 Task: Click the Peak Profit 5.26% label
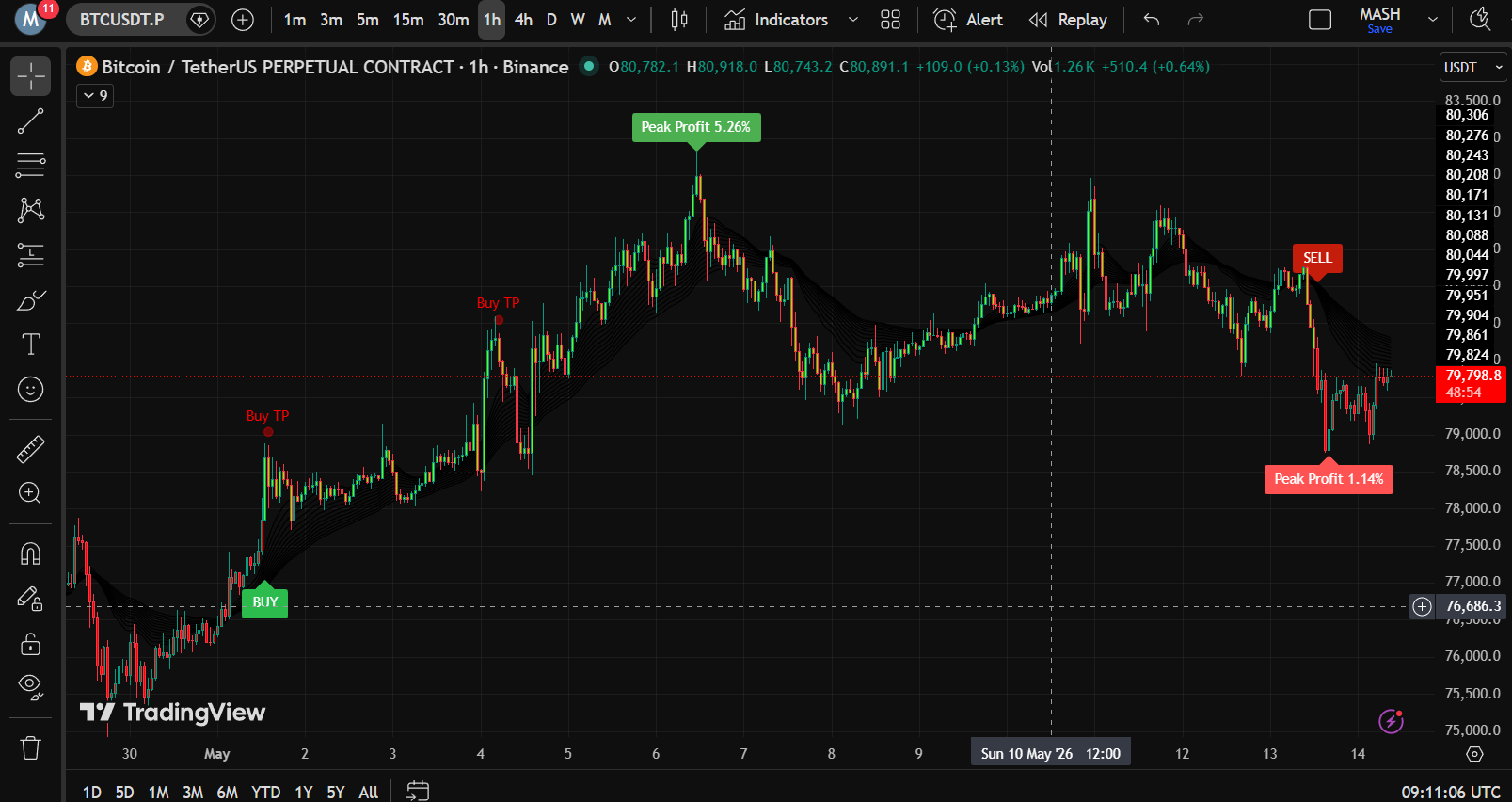[x=696, y=127]
